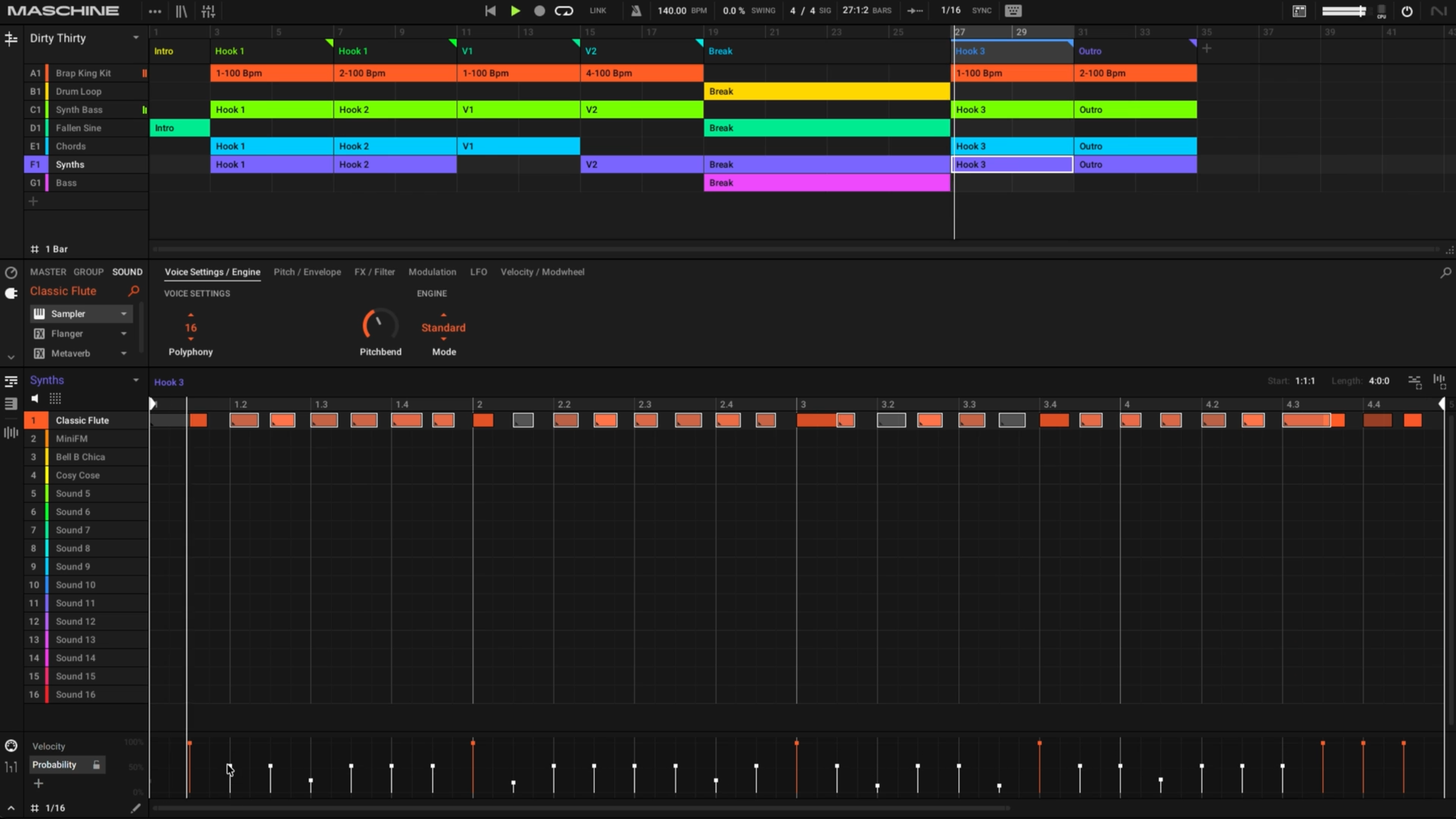Select the MASTER channel button

pos(48,272)
